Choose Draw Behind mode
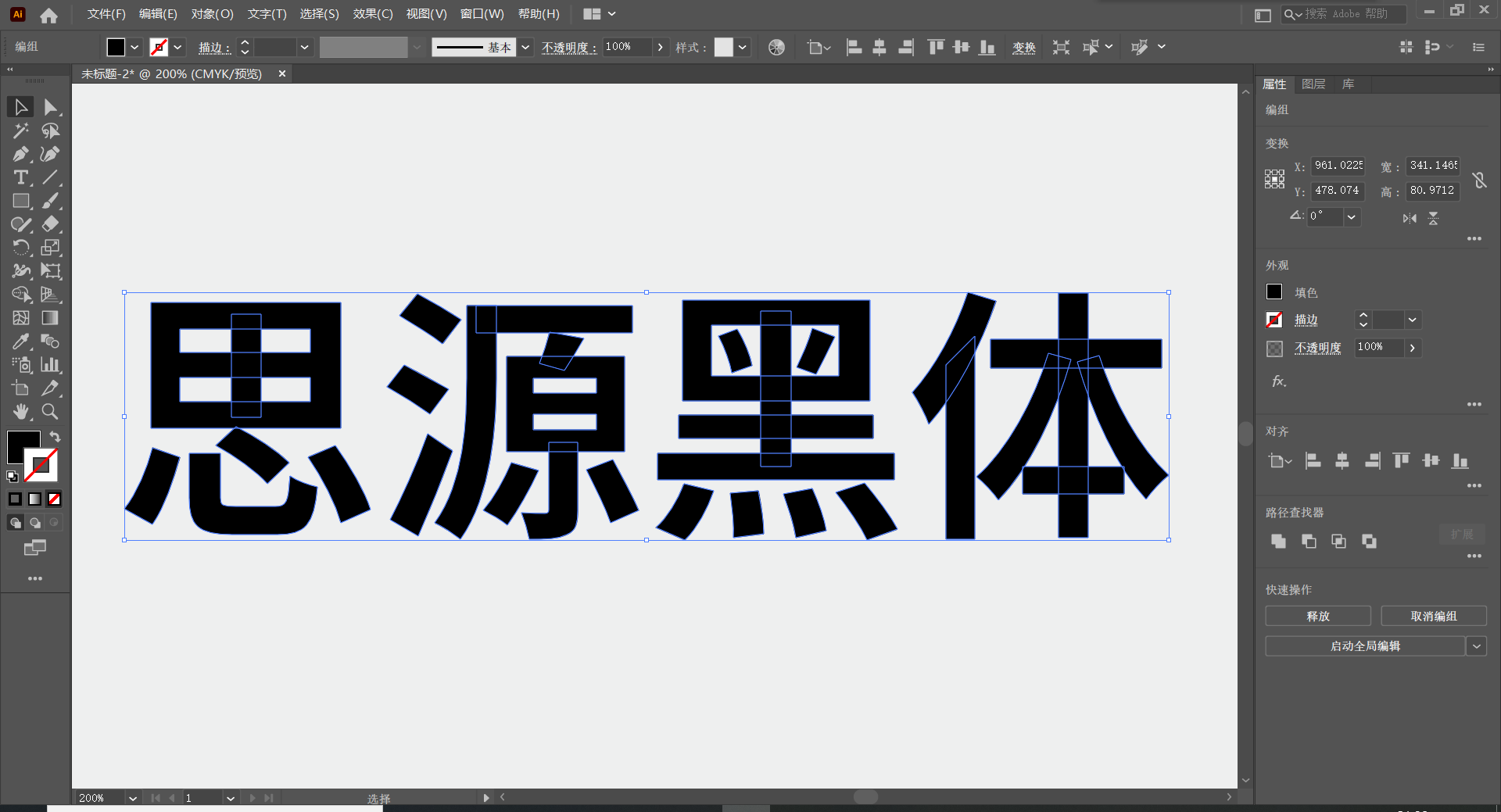Screen dimensions: 1501x812 coord(34,523)
